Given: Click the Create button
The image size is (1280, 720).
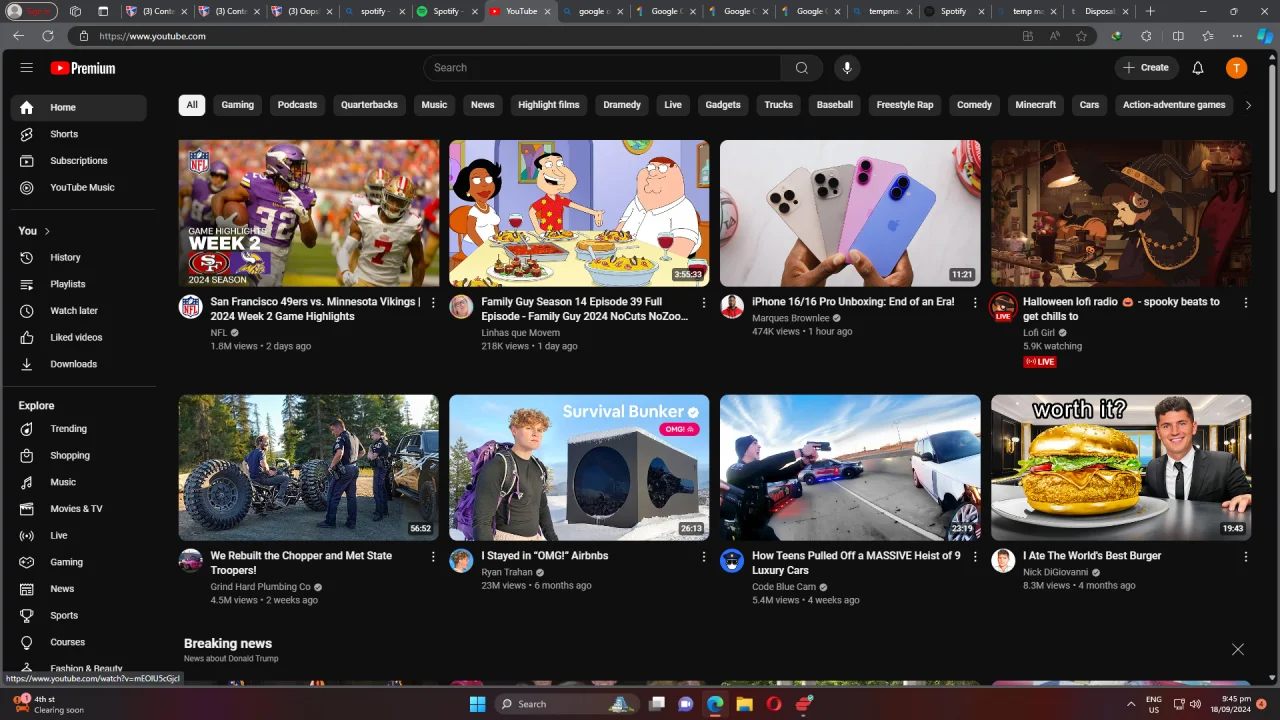Looking at the screenshot, I should [x=1146, y=68].
